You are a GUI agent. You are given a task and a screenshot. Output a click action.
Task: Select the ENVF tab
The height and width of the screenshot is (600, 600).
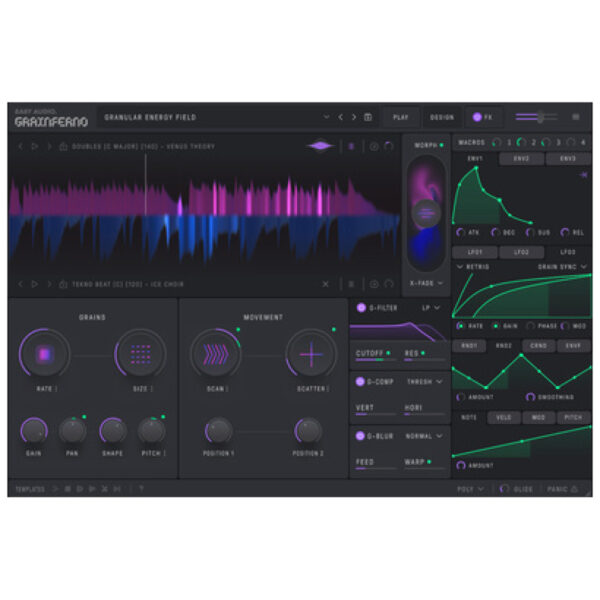573,346
